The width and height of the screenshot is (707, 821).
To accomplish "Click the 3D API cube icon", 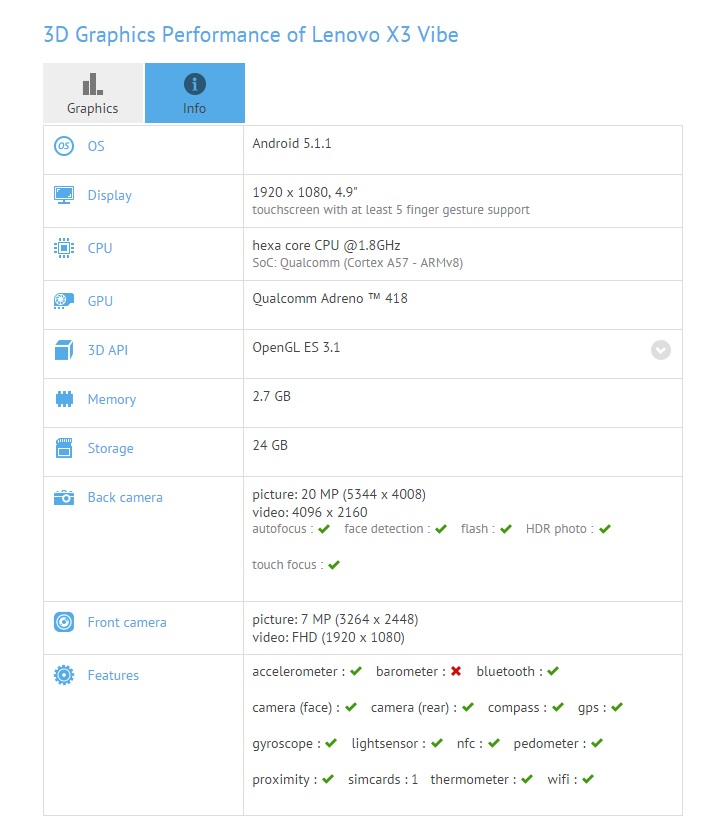I will click(64, 350).
